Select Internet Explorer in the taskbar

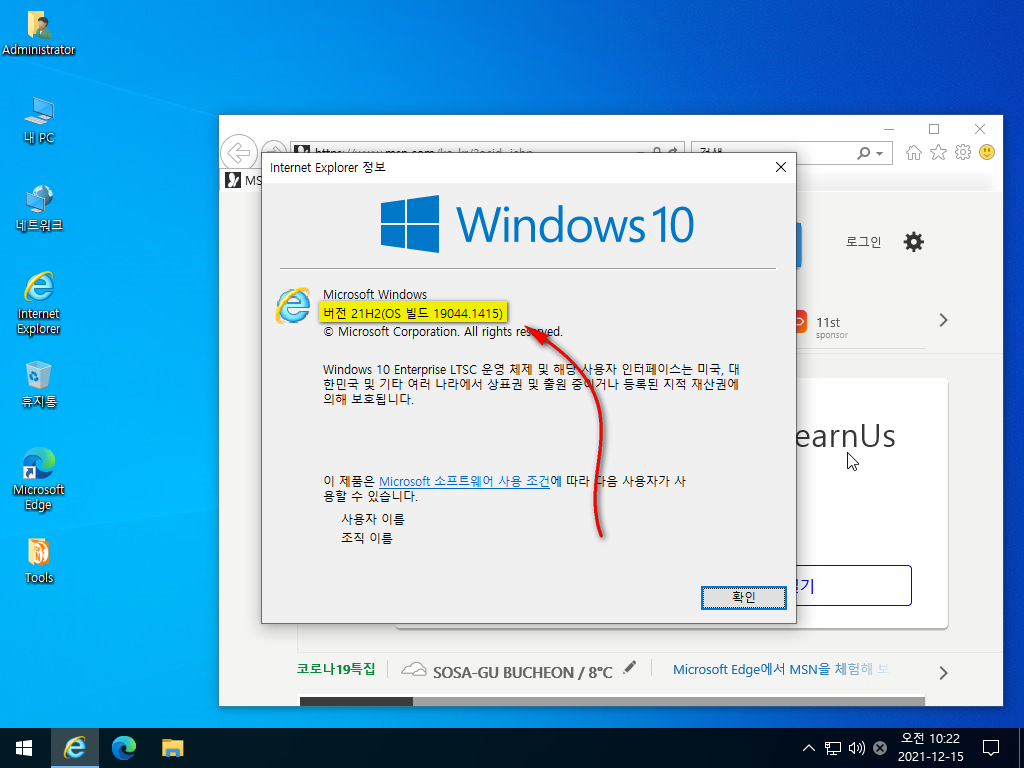(74, 748)
